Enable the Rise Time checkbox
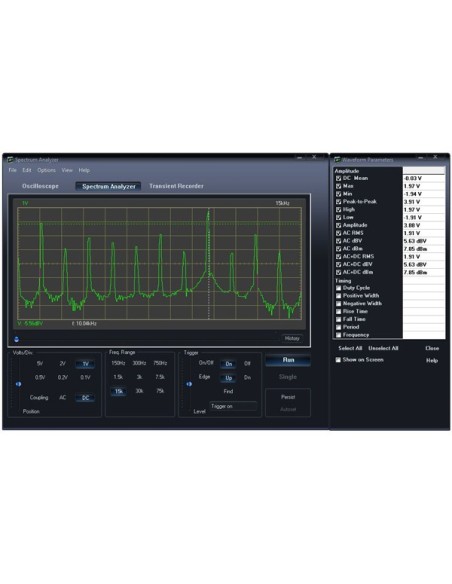The image size is (452, 584). coord(338,311)
